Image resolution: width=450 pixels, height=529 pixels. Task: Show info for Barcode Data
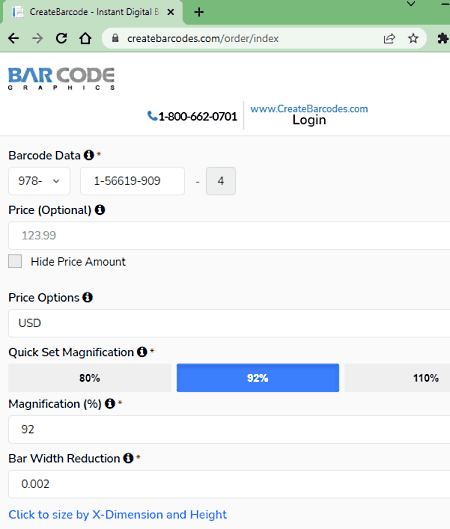[89, 155]
